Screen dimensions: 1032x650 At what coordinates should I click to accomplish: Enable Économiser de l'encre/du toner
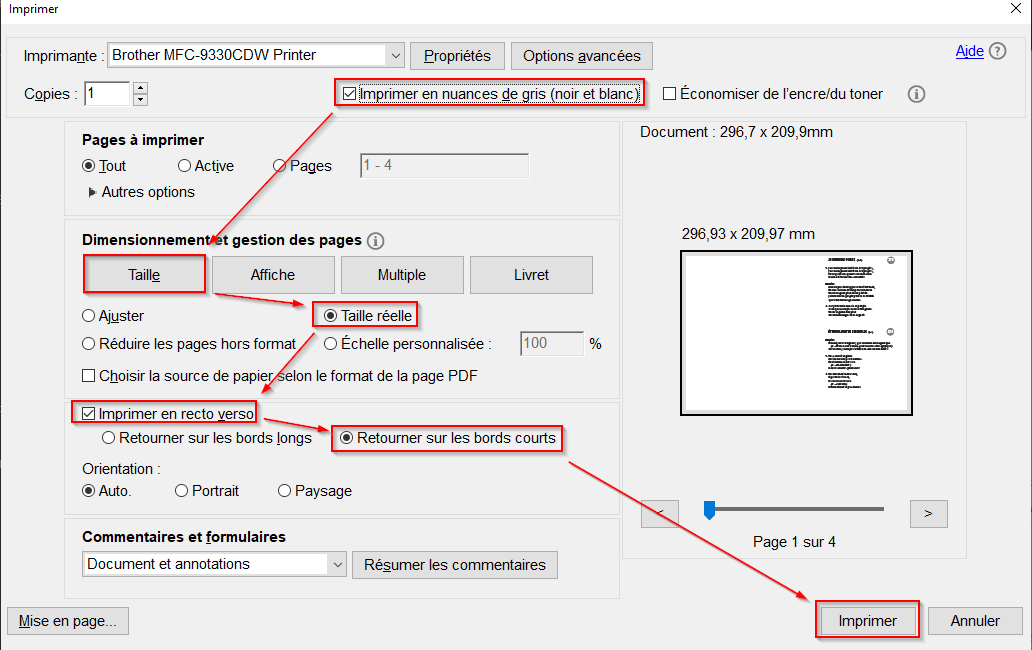(670, 94)
